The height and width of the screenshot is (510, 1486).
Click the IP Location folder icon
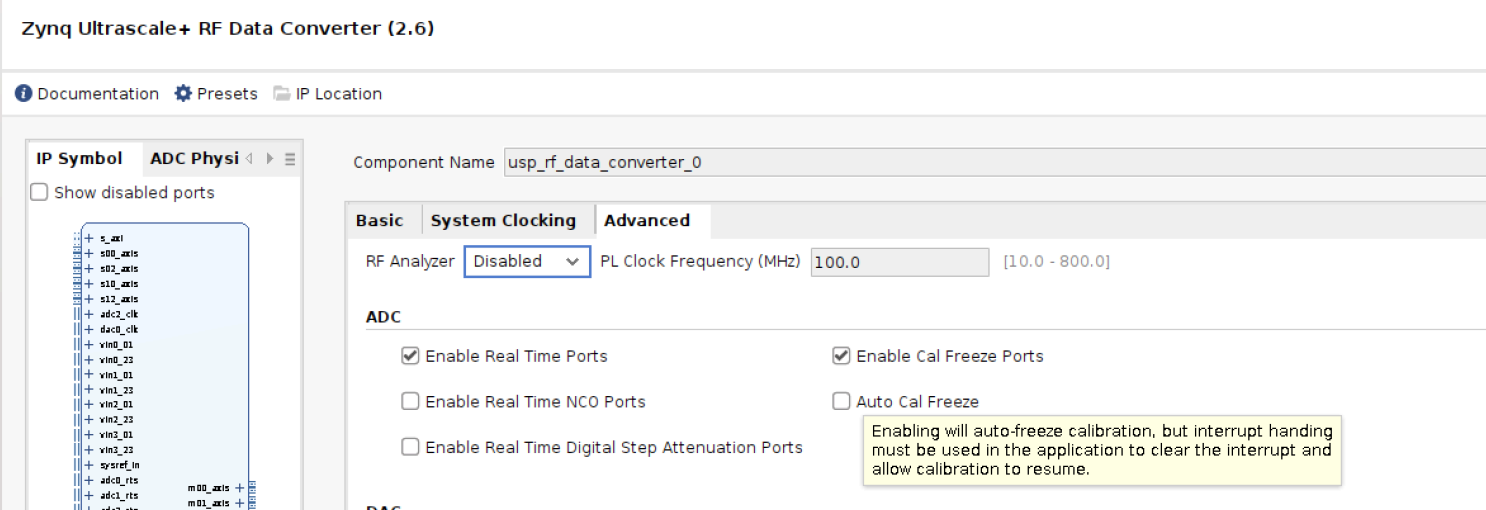click(282, 93)
